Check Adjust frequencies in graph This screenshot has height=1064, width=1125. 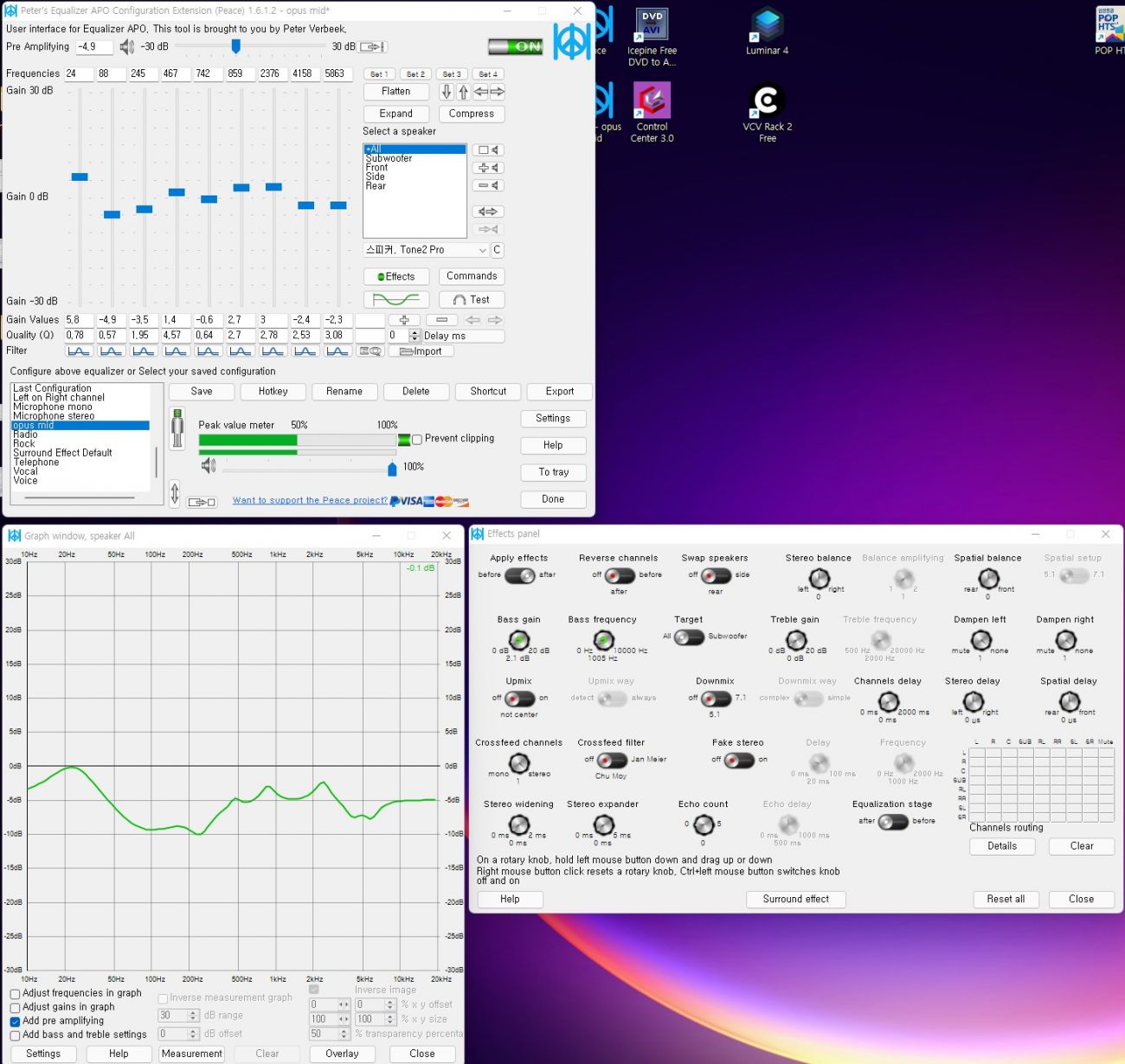15,994
